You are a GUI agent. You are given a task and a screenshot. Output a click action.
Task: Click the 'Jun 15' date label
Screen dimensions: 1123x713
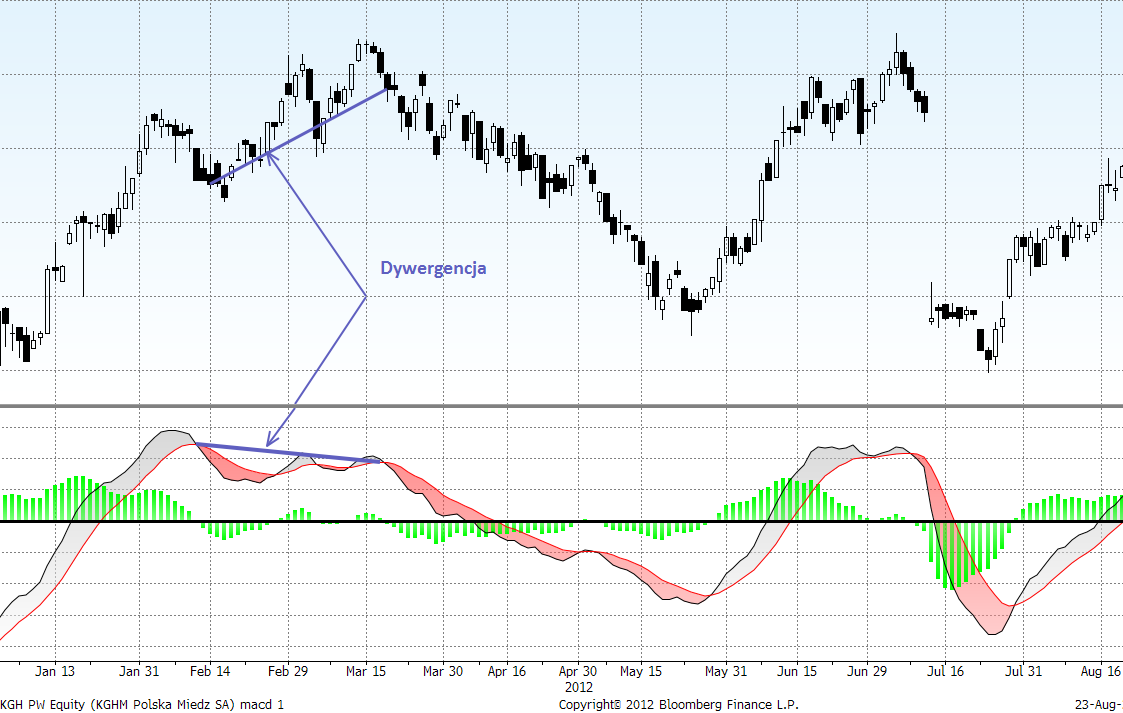797,671
